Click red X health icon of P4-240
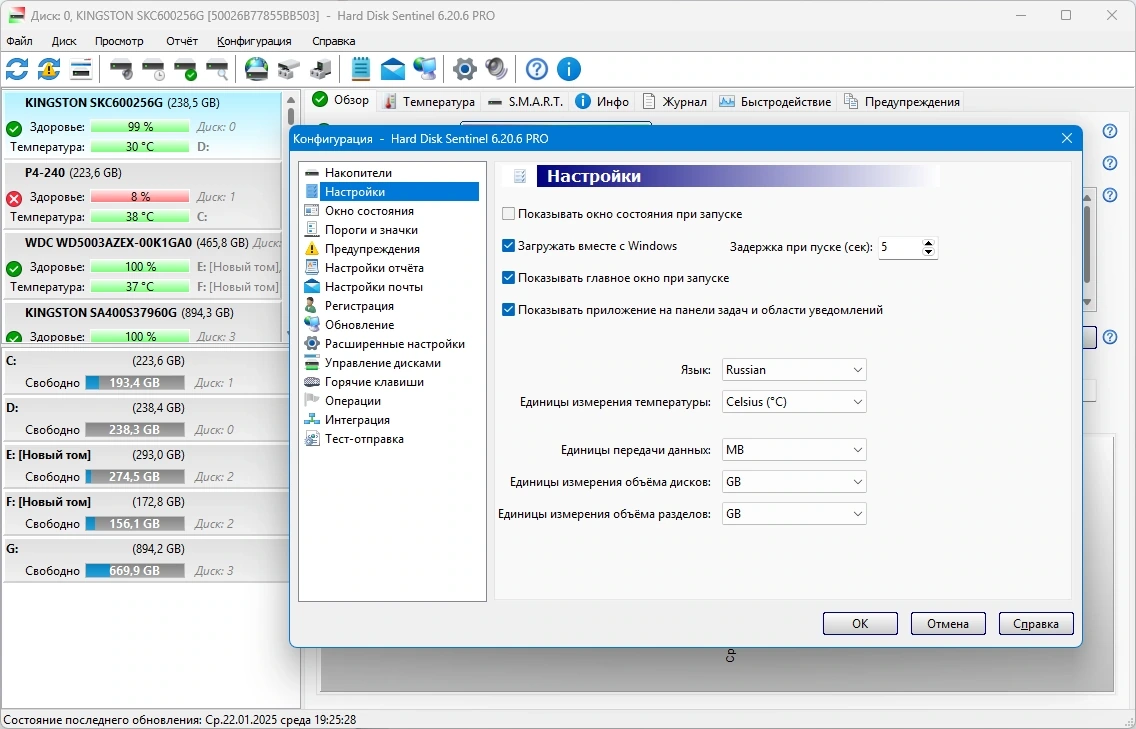This screenshot has width=1136, height=729. pyautogui.click(x=14, y=199)
